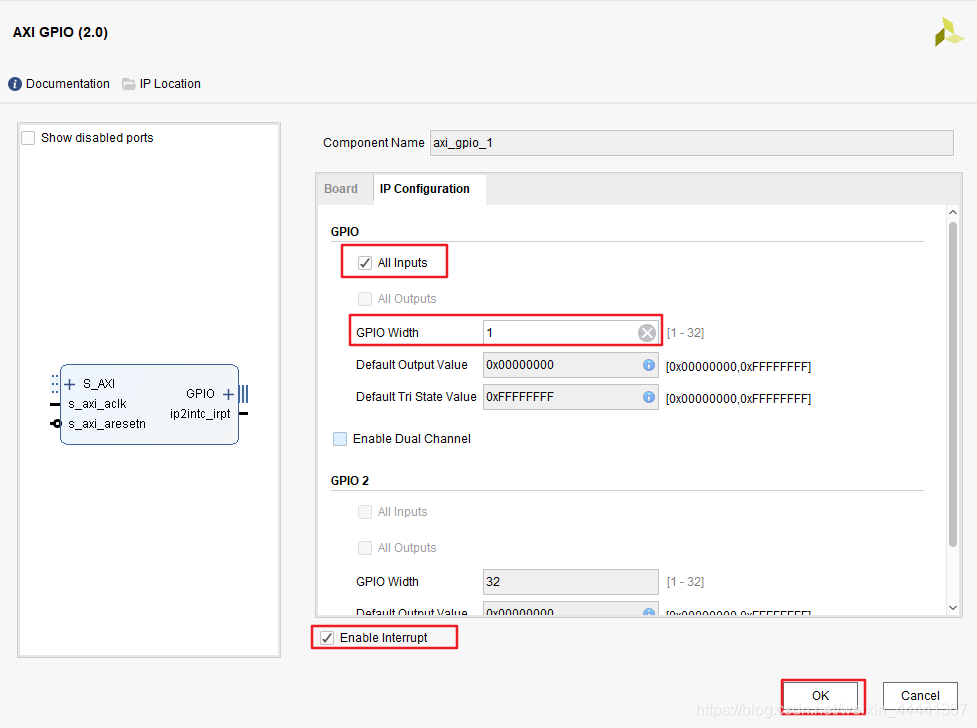Enable the Dual Channel checkbox
The height and width of the screenshot is (728, 977).
[340, 439]
